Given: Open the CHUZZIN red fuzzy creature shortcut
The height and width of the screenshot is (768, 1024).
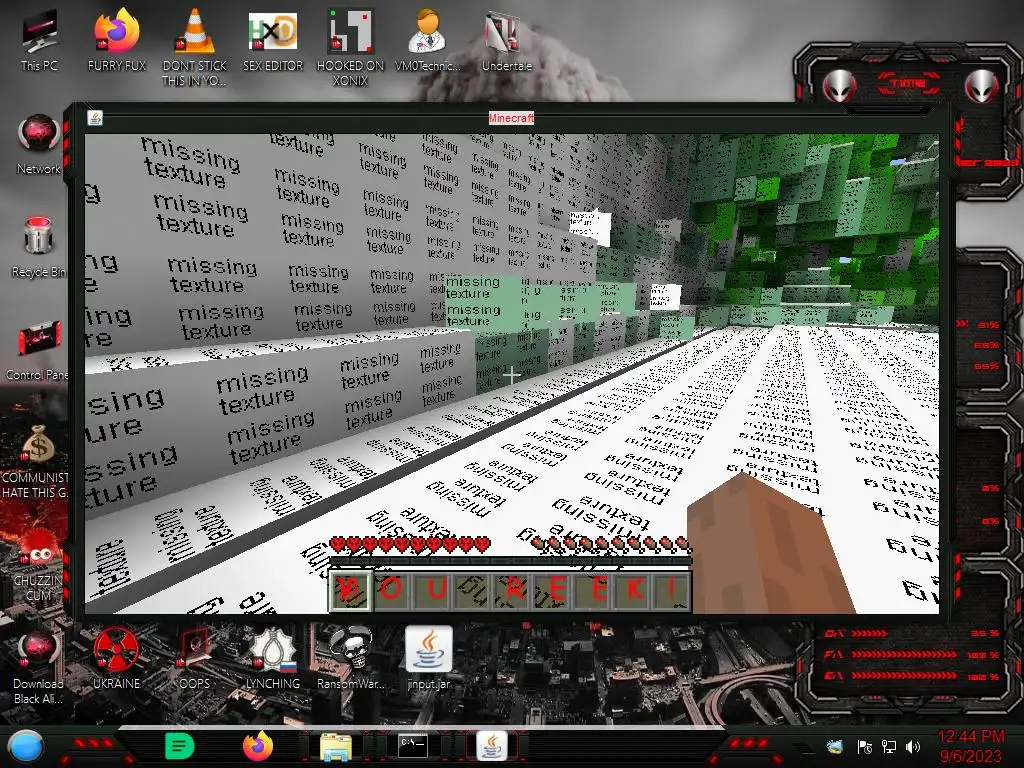Looking at the screenshot, I should point(39,566).
